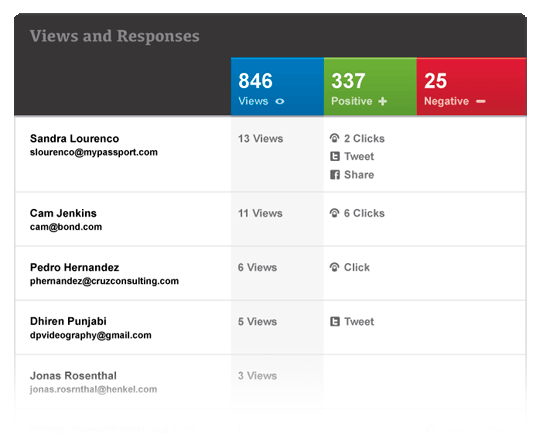Open Dhiren Punjabi's name
The image size is (540, 438).
(x=68, y=321)
